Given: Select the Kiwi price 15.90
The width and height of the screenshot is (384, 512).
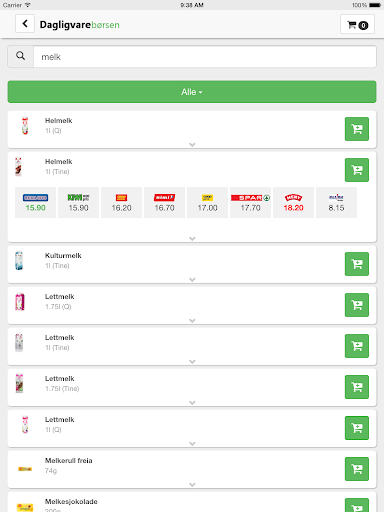Looking at the screenshot, I should (x=78, y=203).
